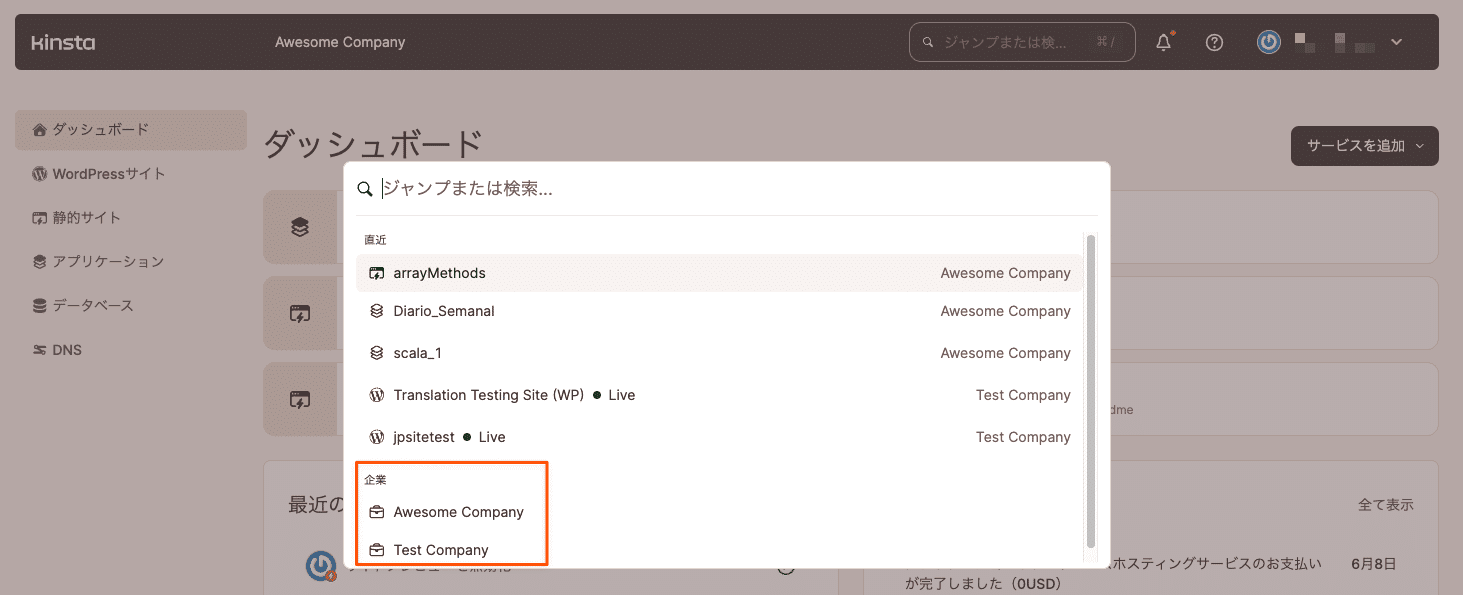Select Translation Testing Site (WP) result
The image size is (1463, 595).
point(719,395)
